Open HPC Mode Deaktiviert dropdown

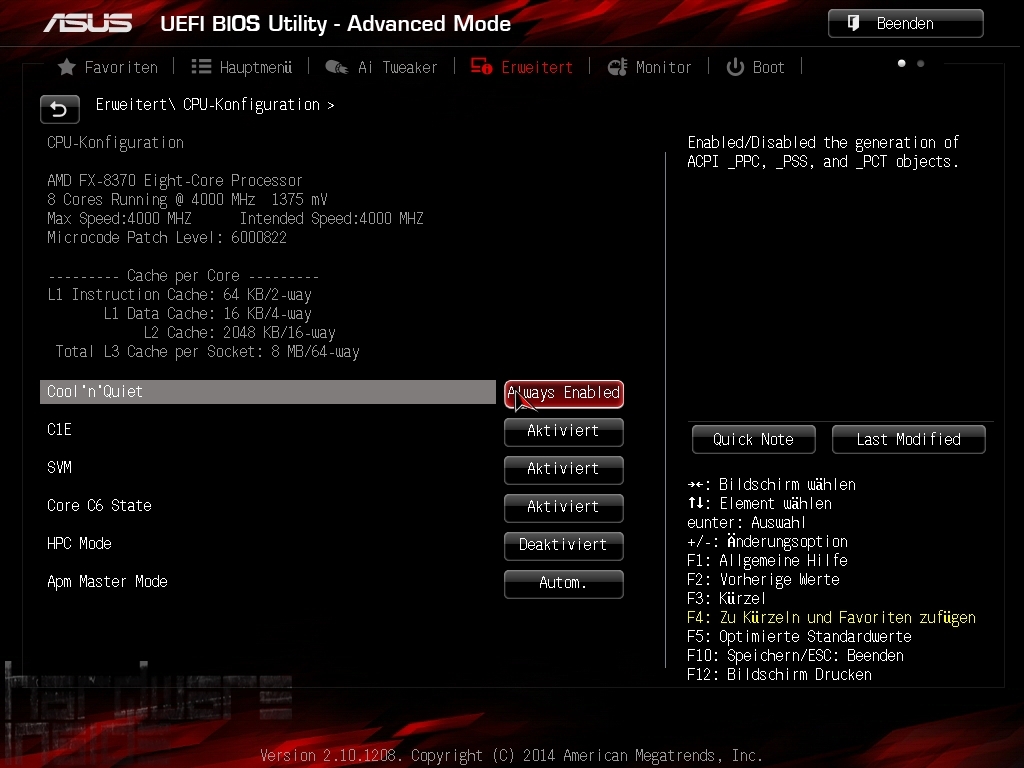click(564, 545)
